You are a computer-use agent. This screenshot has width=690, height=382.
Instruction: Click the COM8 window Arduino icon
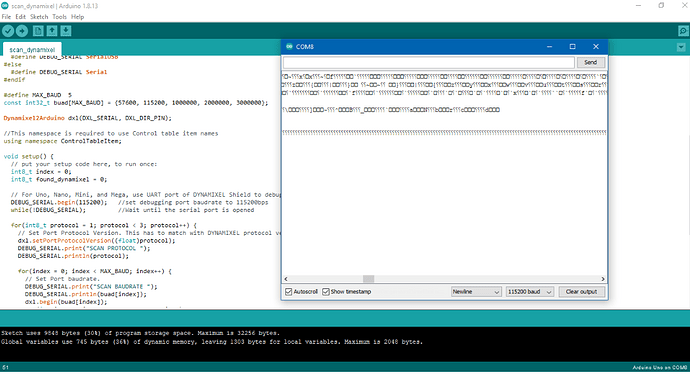coord(289,46)
